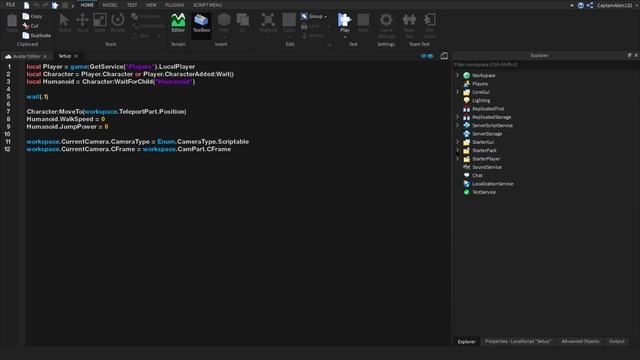The height and width of the screenshot is (360, 640).
Task: Expand the StarterPlayer node
Action: click(x=457, y=159)
